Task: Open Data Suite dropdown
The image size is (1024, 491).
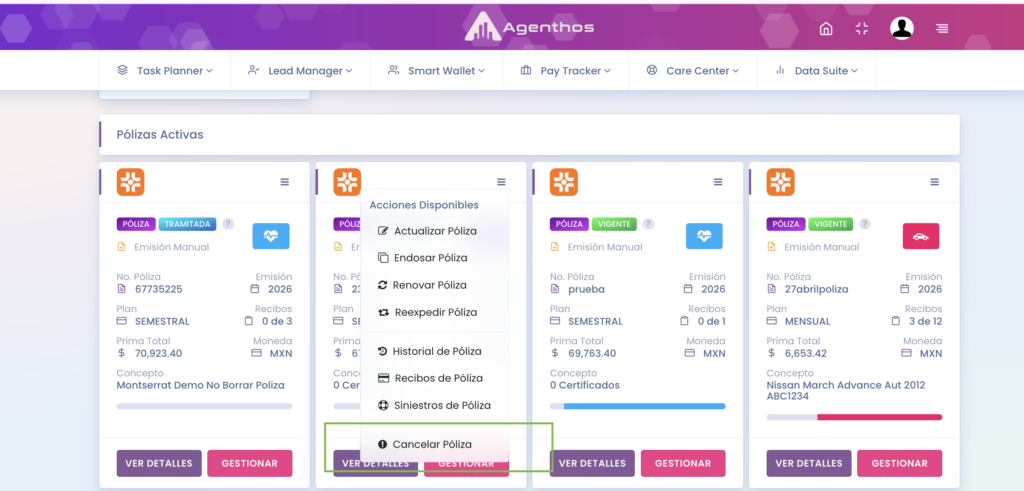Action: pyautogui.click(x=816, y=71)
